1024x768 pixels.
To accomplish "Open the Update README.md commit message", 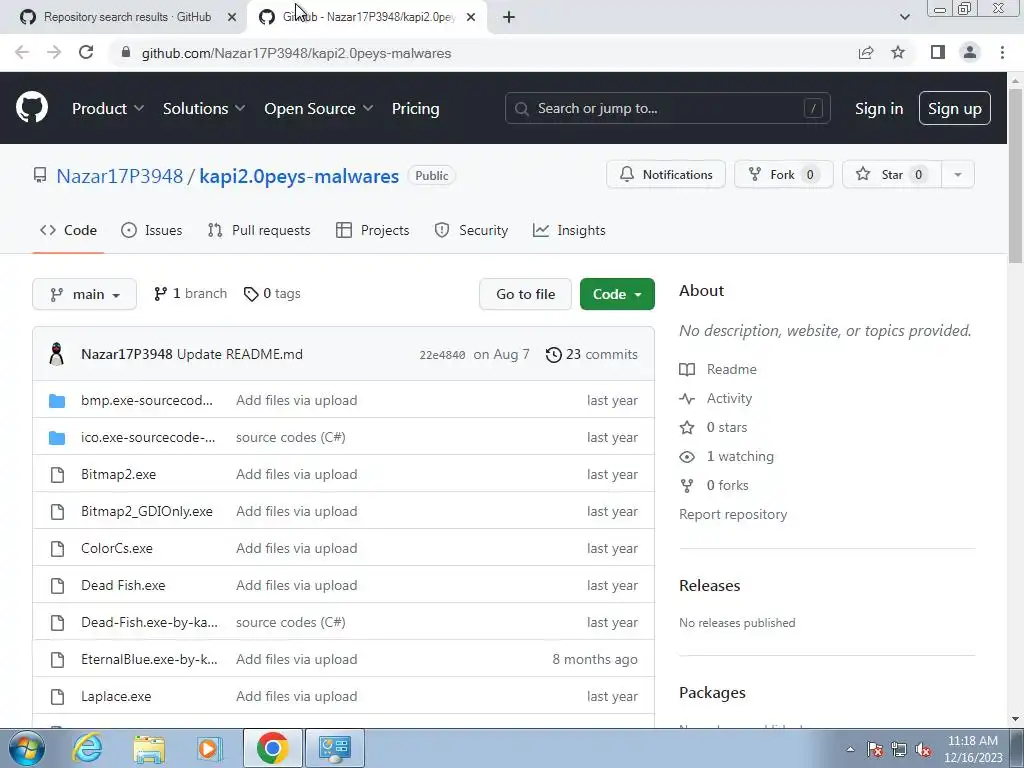I will (240, 354).
